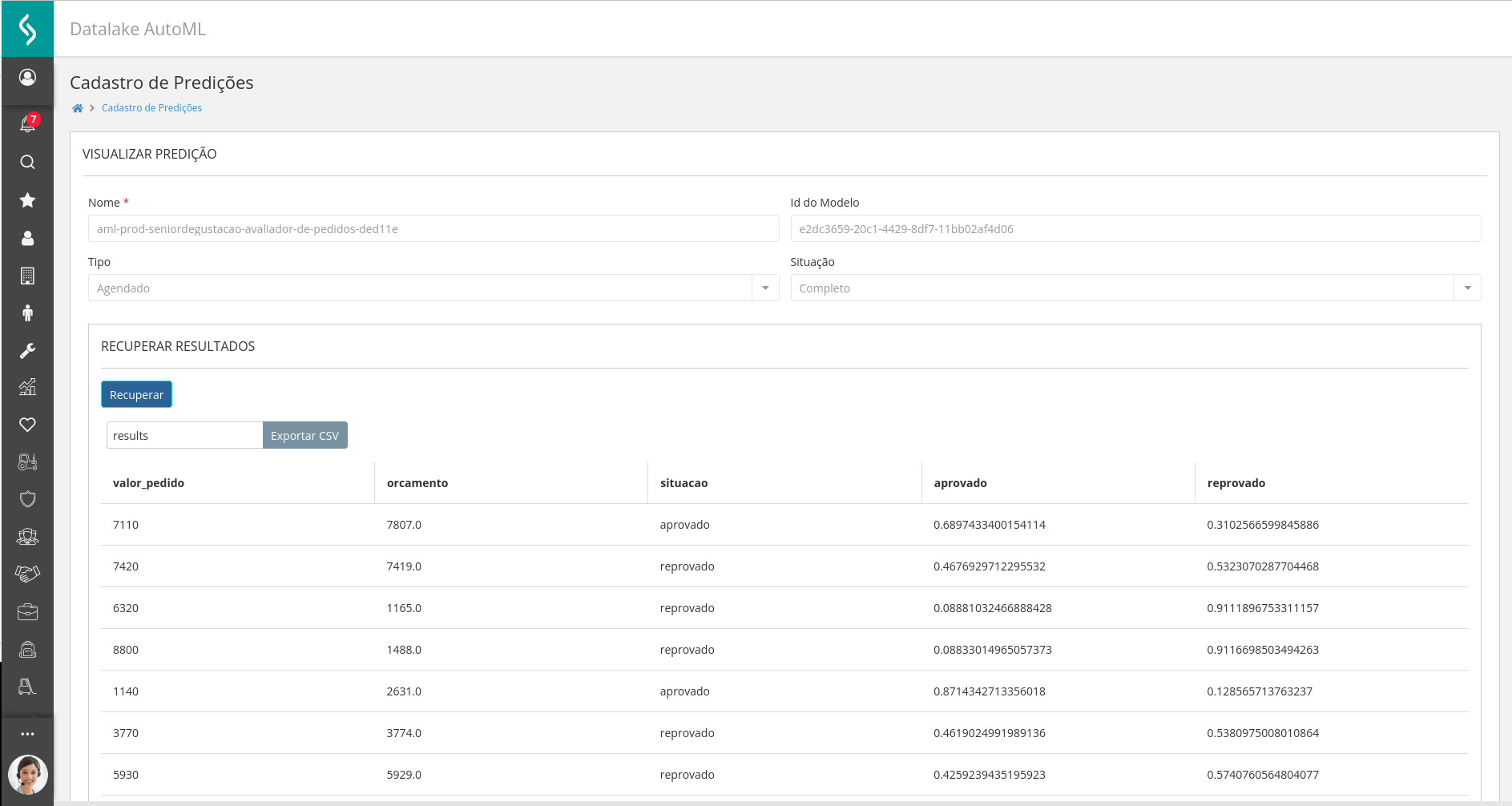This screenshot has width=1512, height=806.
Task: Open the backpack icon in sidebar
Action: pos(27,649)
